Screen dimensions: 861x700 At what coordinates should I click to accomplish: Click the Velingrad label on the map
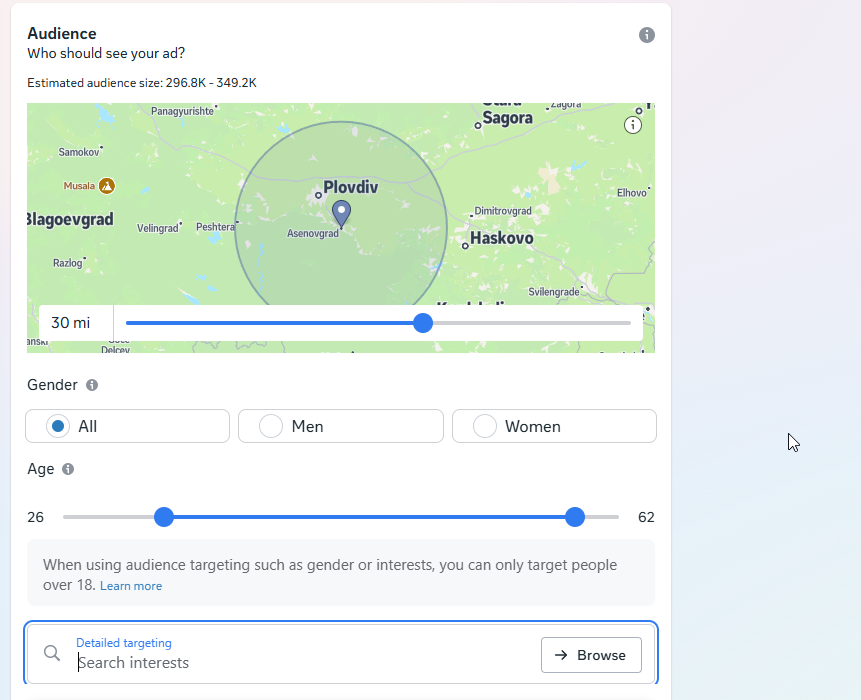tap(158, 228)
